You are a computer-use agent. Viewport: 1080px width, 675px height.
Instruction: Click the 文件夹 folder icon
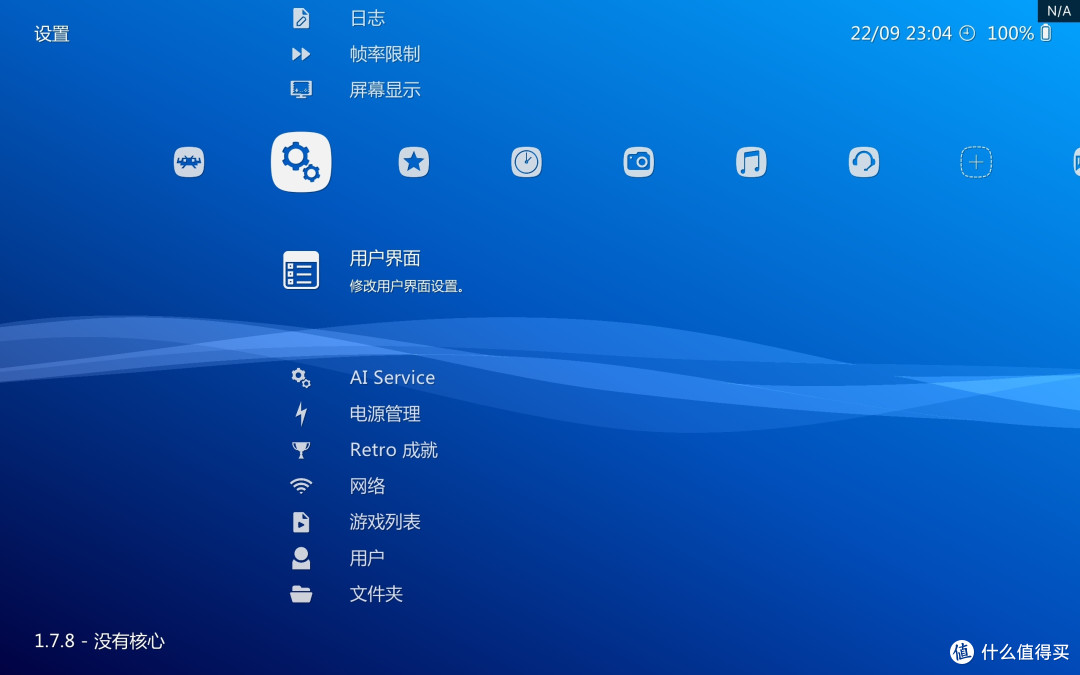(x=301, y=594)
